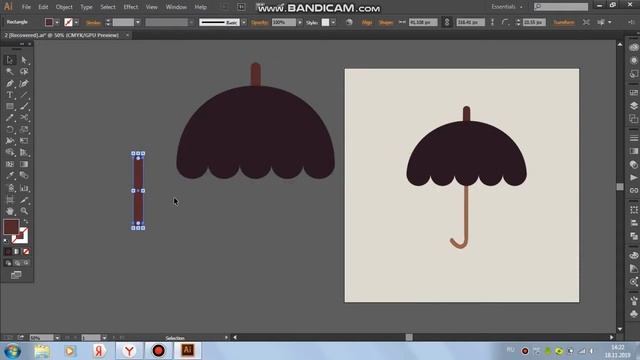Select the Artboard tool

[10, 200]
